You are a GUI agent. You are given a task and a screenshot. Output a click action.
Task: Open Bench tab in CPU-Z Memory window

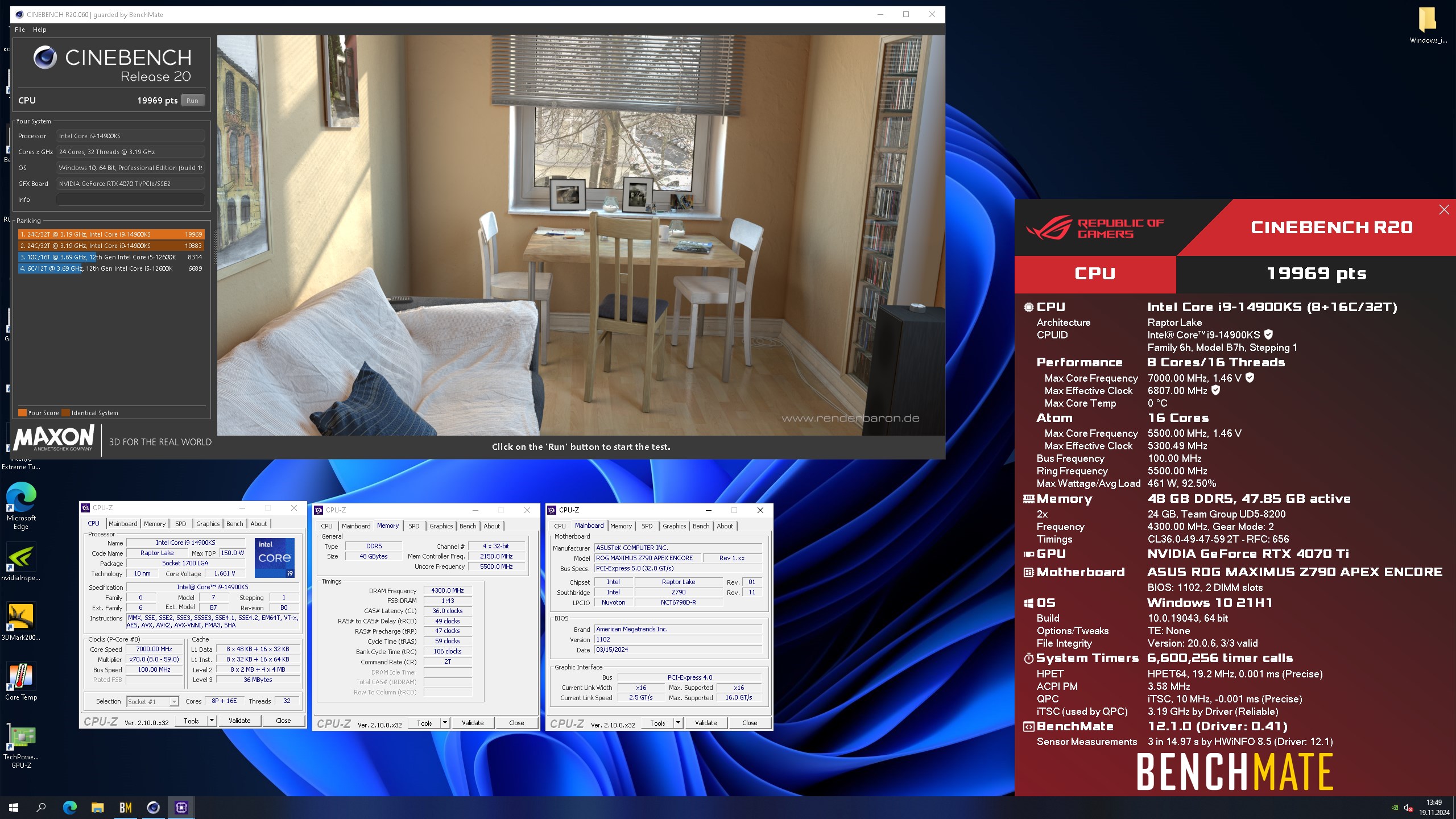(x=468, y=526)
